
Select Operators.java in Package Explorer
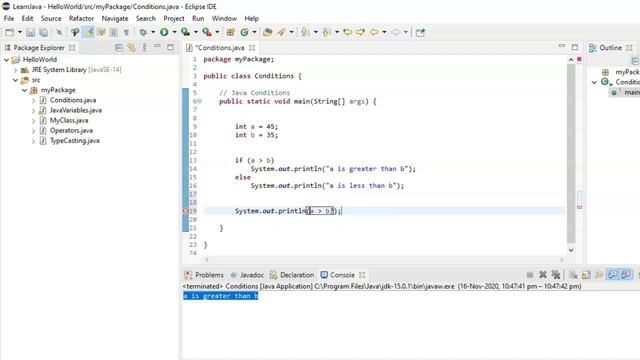[71, 131]
